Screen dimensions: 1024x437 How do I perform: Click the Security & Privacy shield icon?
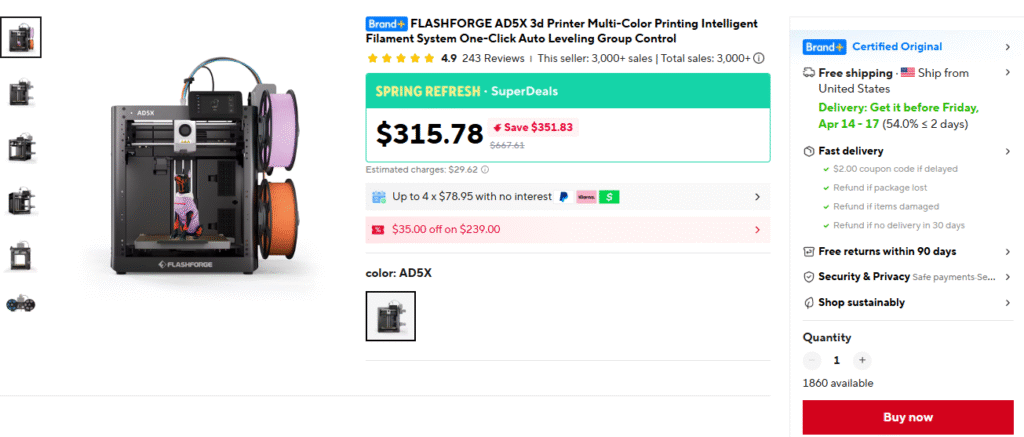[x=809, y=277]
